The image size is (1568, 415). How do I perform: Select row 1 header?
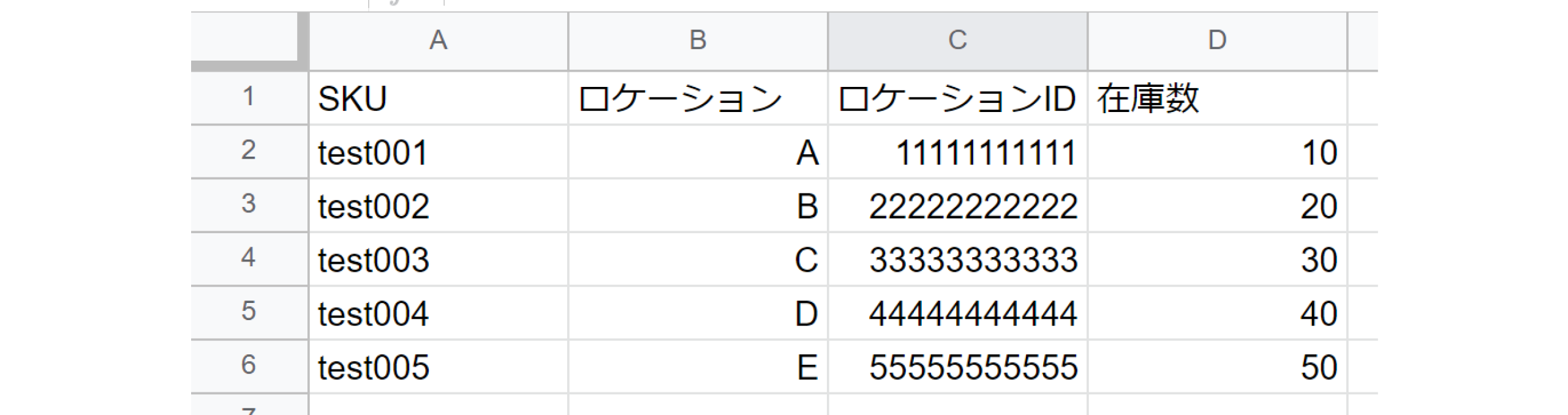click(248, 97)
